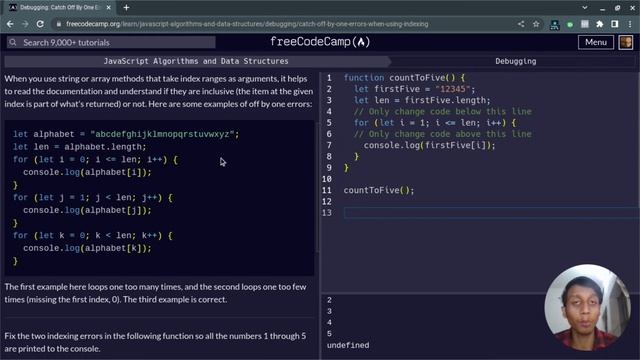Close the Debugging: Catch Off By One tab
640x360 pixels.
tap(109, 7)
